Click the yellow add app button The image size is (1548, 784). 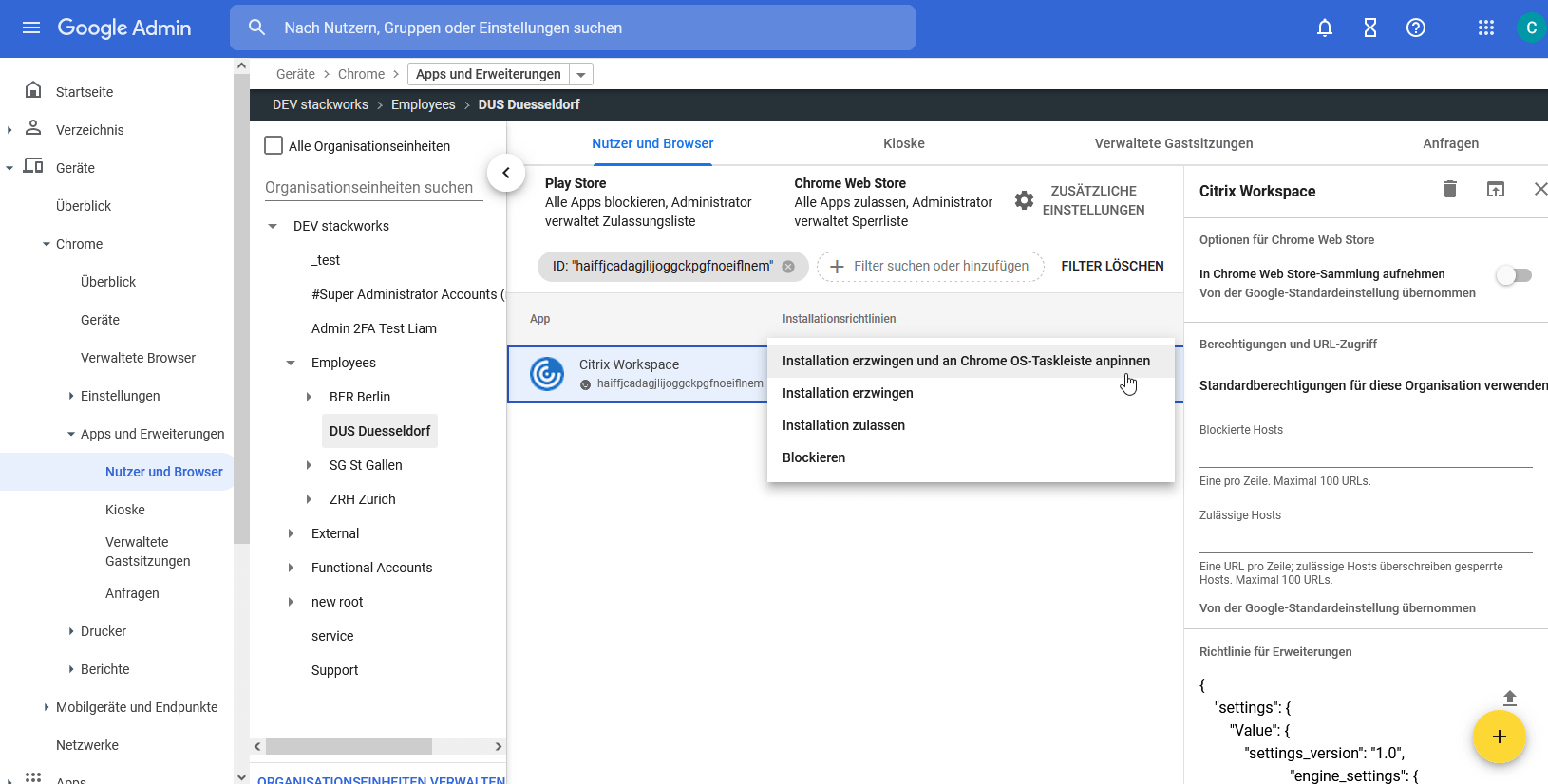pos(1500,737)
